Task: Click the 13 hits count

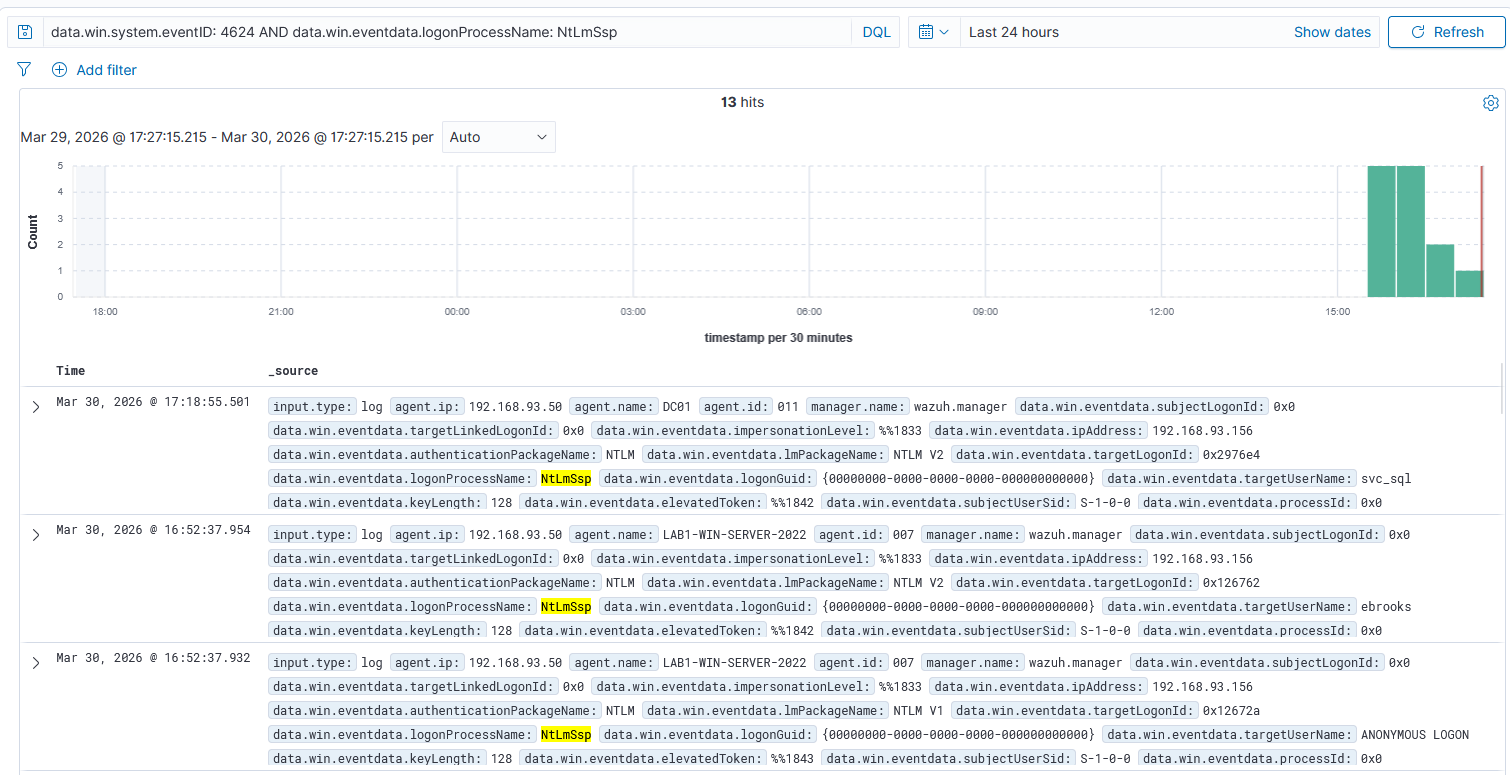Action: (742, 102)
